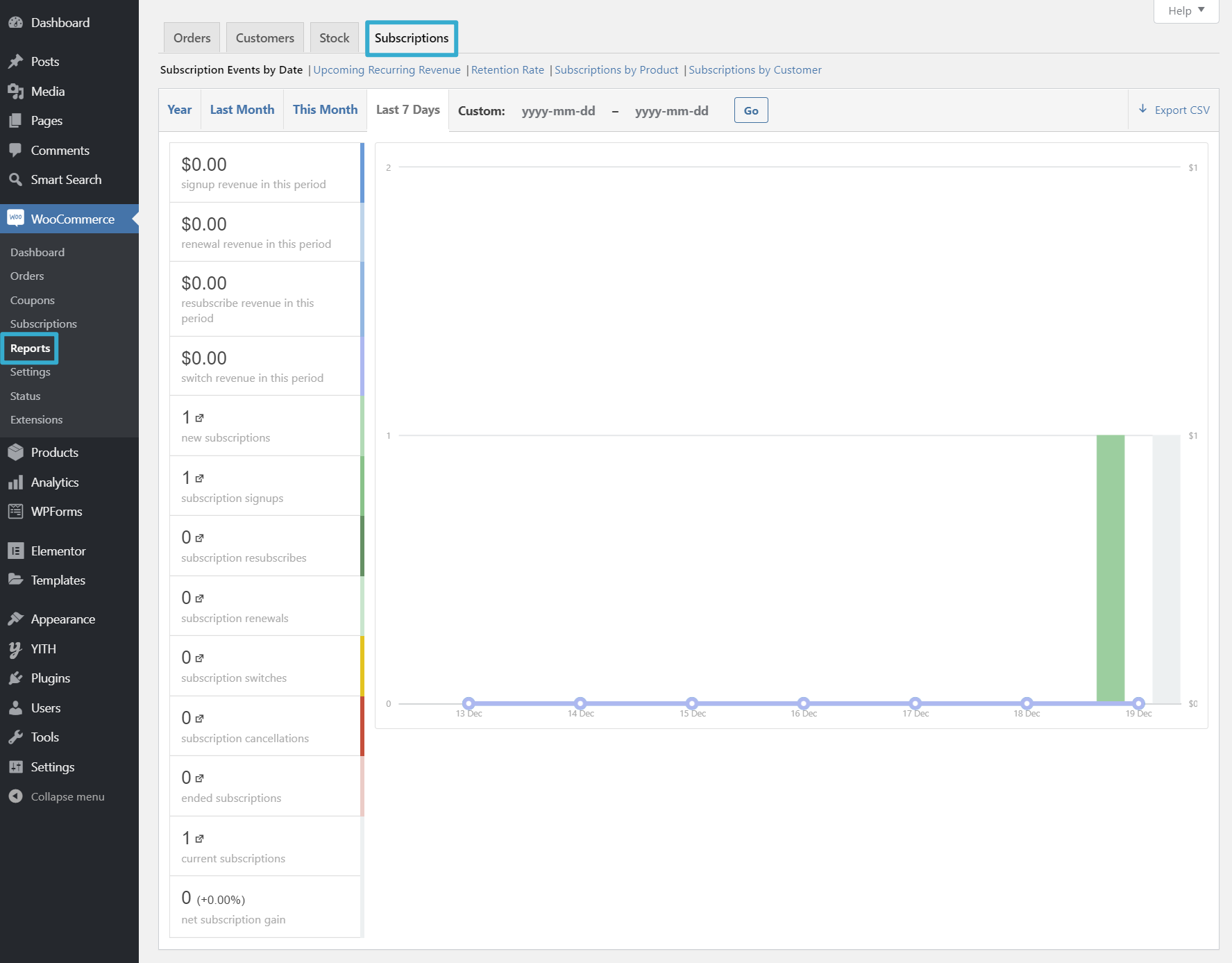Image resolution: width=1232 pixels, height=963 pixels.
Task: Open the Retention Rate report
Action: (507, 69)
